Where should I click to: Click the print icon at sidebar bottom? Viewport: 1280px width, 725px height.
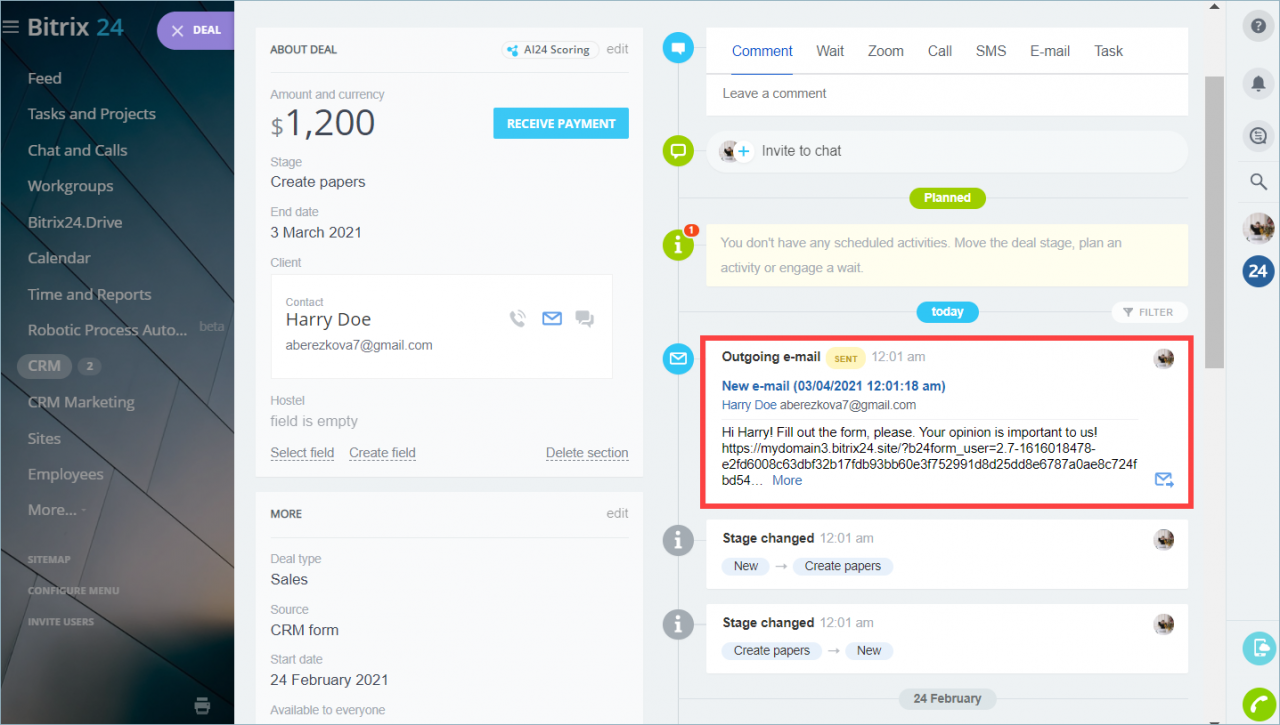pyautogui.click(x=202, y=704)
